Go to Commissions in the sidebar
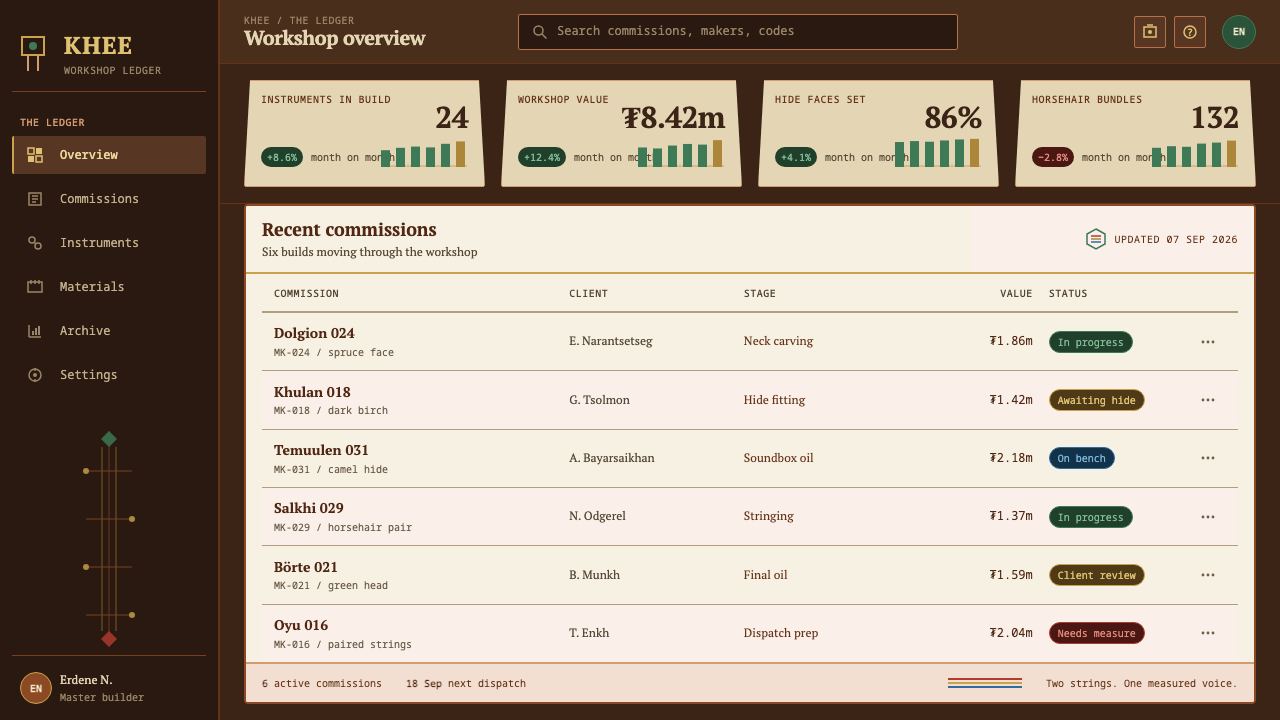The width and height of the screenshot is (1280, 720). click(x=109, y=199)
